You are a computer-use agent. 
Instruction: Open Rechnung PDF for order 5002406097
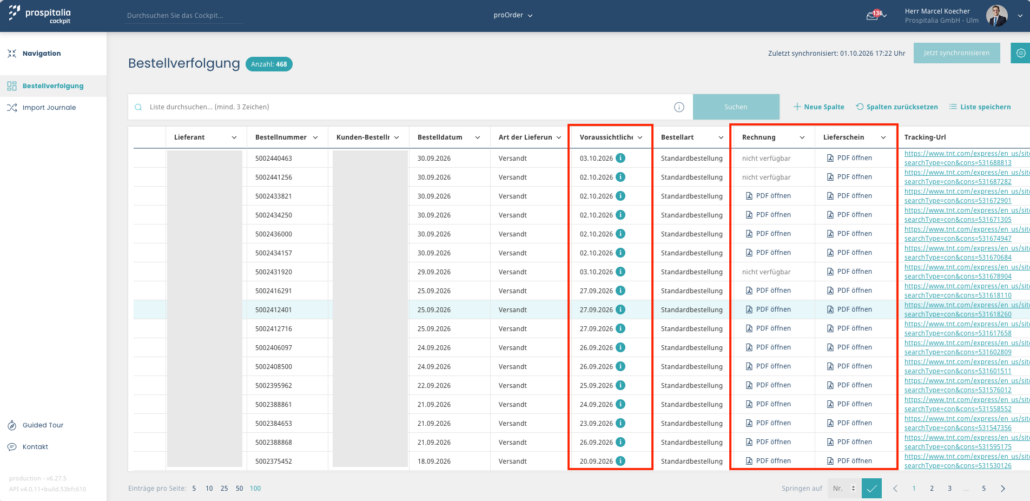pos(769,347)
